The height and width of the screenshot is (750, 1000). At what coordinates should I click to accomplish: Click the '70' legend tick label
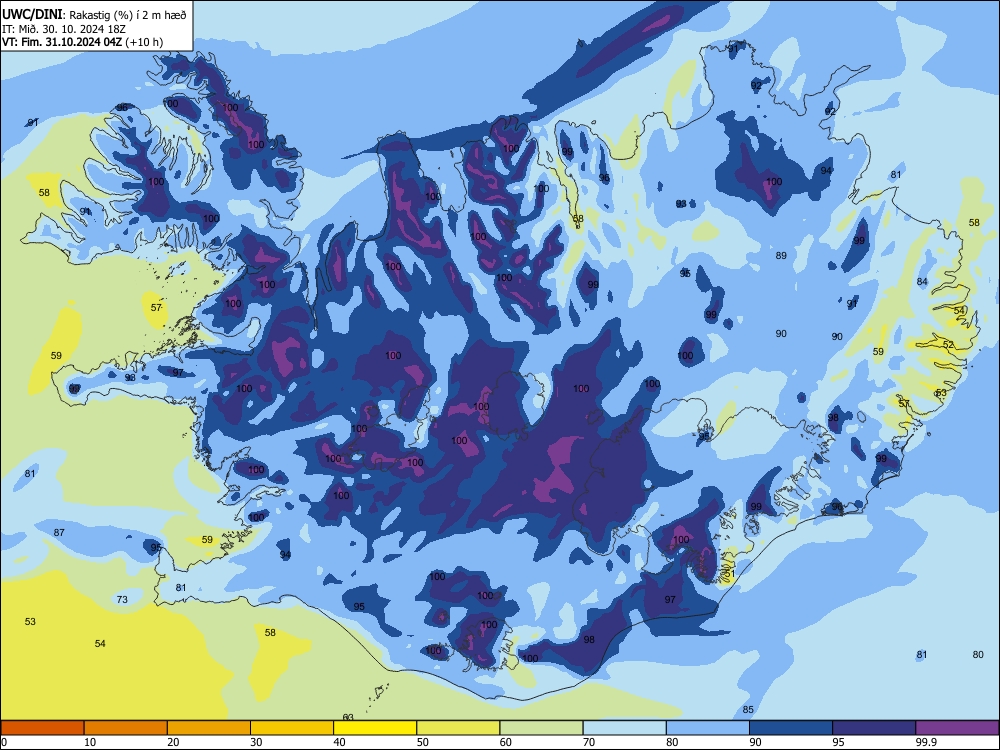point(589,742)
